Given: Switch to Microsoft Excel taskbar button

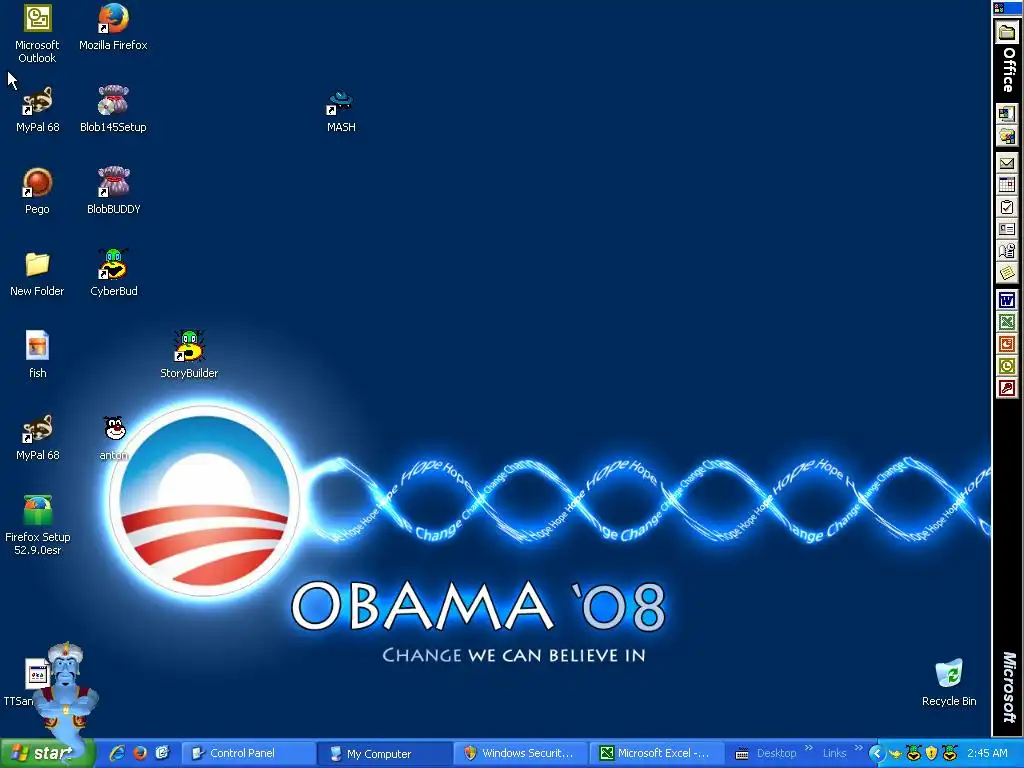Looking at the screenshot, I should click(x=657, y=753).
